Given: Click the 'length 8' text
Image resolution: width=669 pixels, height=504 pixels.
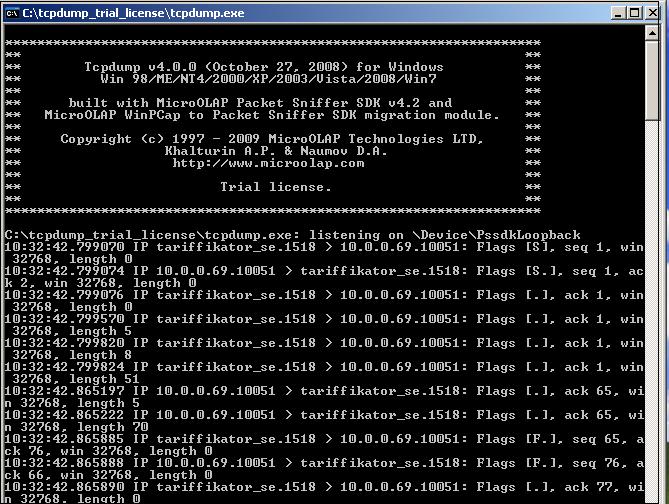Looking at the screenshot, I should 100,355.
